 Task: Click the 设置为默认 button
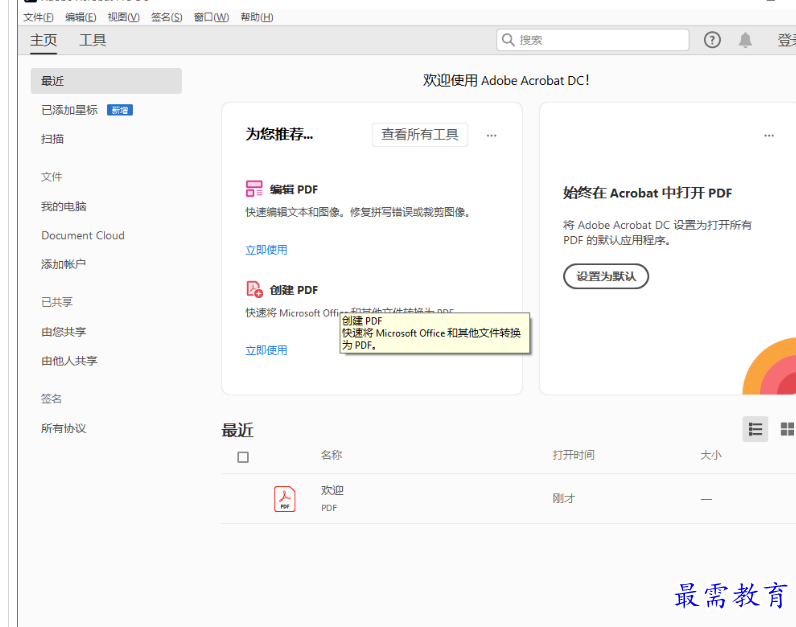coord(606,276)
